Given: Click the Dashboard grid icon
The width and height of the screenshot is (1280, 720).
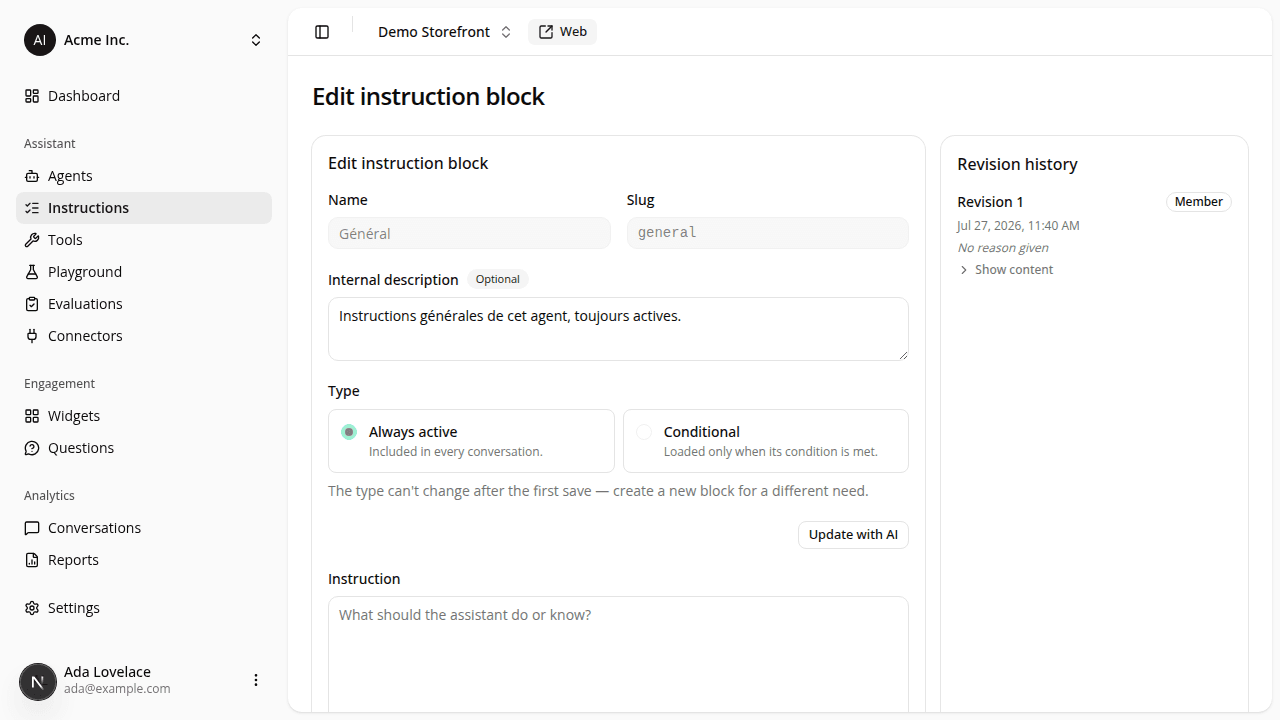Looking at the screenshot, I should click(x=32, y=96).
